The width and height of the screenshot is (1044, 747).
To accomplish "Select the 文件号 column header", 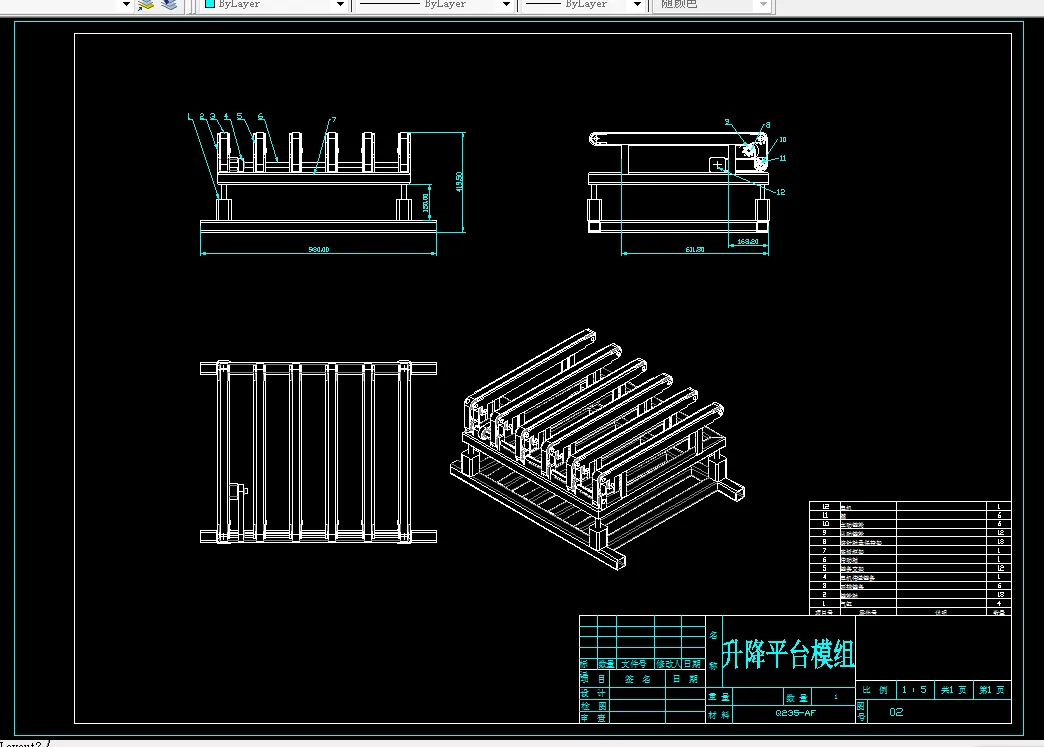I will (634, 664).
